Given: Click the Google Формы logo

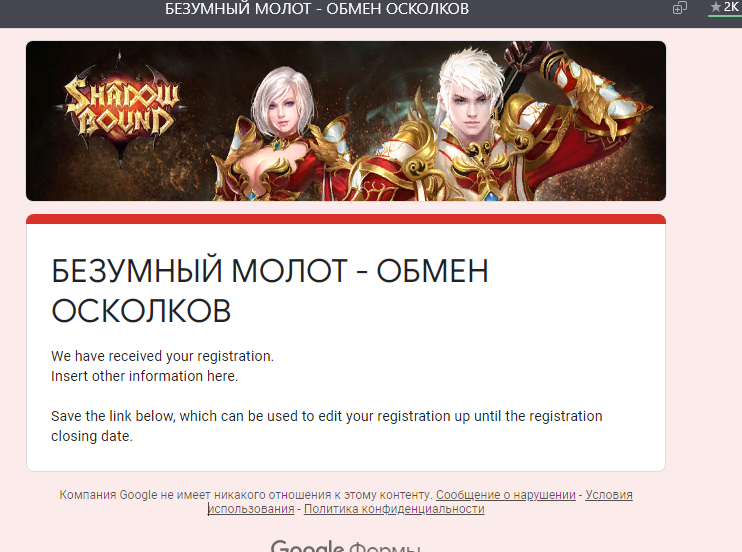Looking at the screenshot, I should click(x=345, y=546).
